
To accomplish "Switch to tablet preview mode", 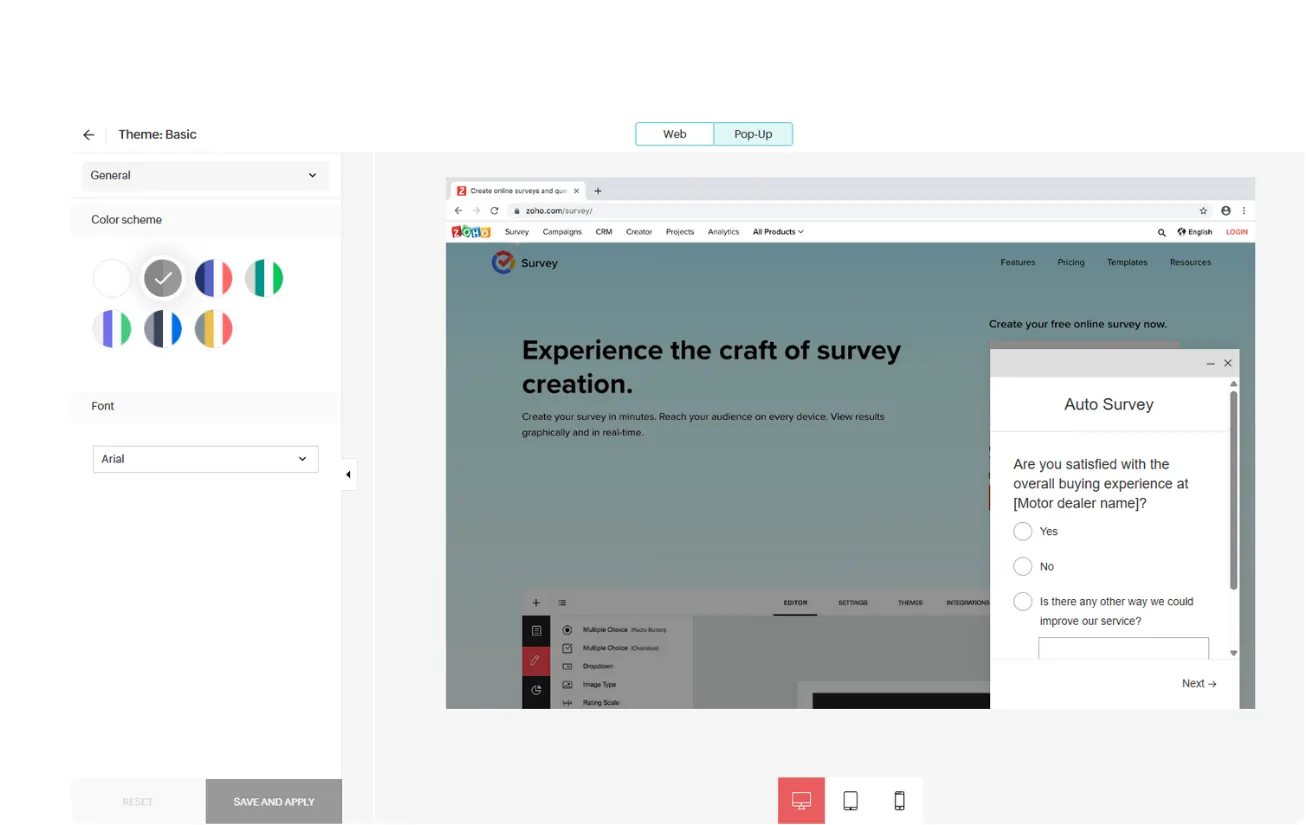I will point(850,801).
